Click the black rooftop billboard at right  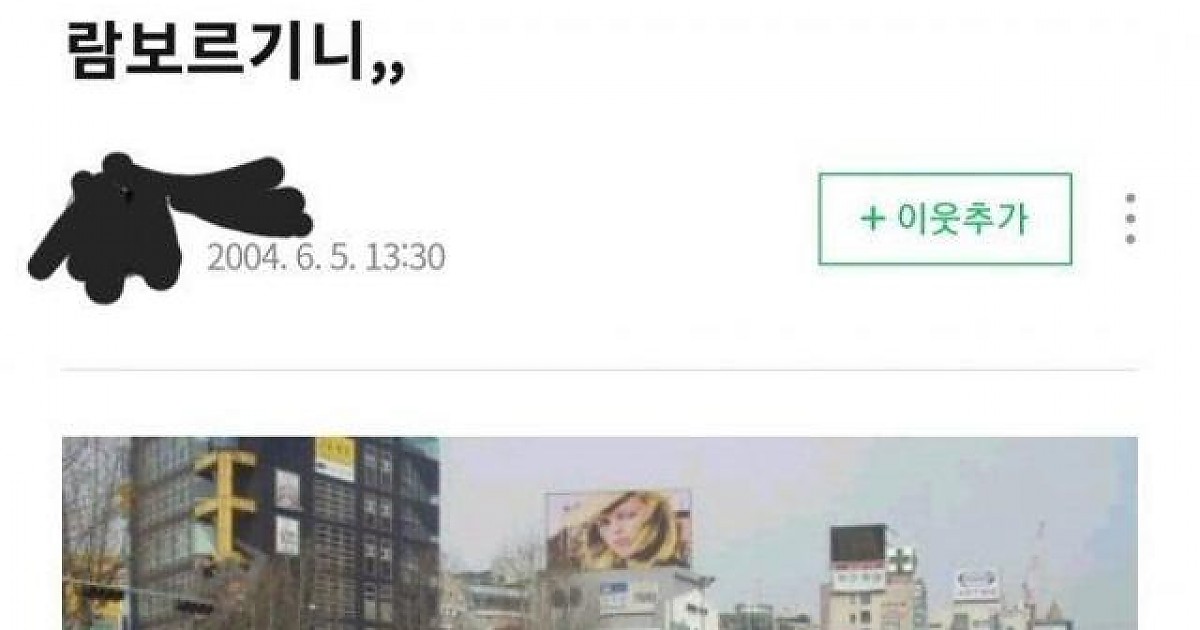[858, 546]
